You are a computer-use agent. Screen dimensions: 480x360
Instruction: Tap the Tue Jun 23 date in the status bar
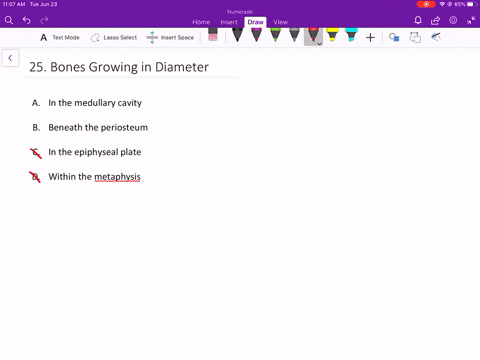tap(43, 4)
